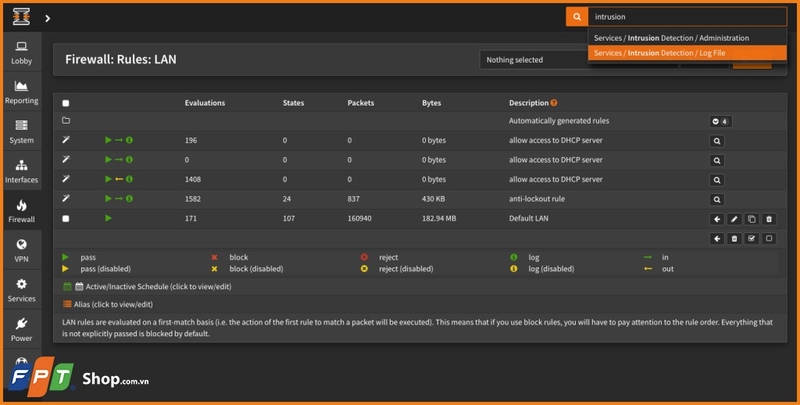
Task: Click the Alias view/edit link
Action: point(113,304)
